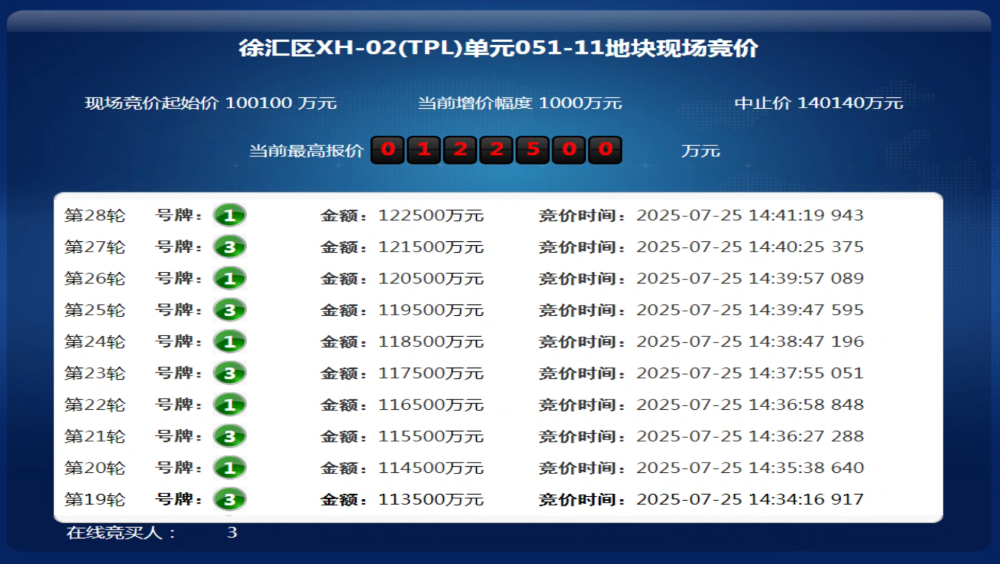Click bidder badge 1 in round 24 row
This screenshot has width=1000, height=564.
230,341
